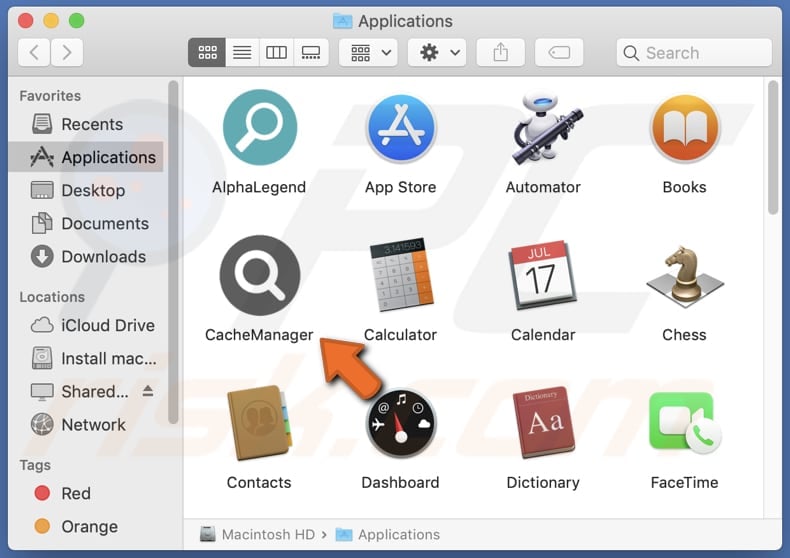Click the AlphaLegend name label

tap(259, 187)
